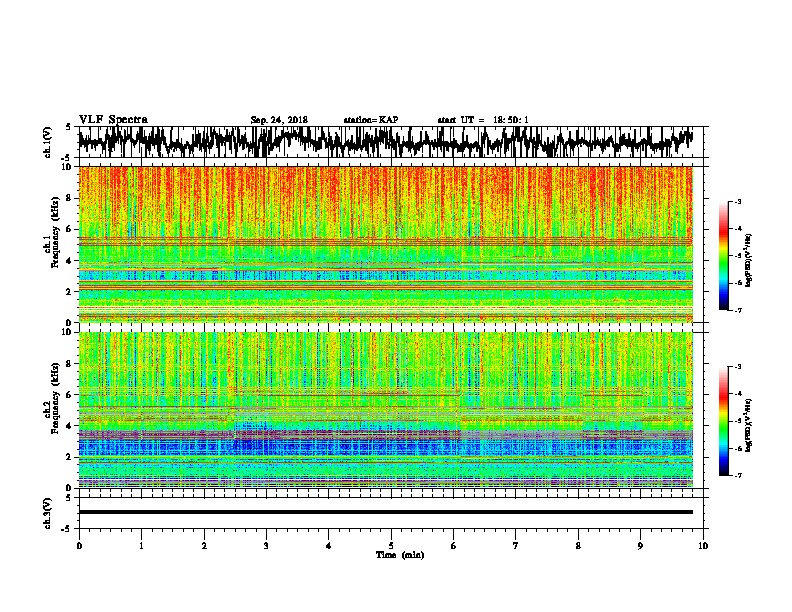This screenshot has width=792, height=612.
Task: Click time axis tick label '2'
Action: tap(204, 546)
